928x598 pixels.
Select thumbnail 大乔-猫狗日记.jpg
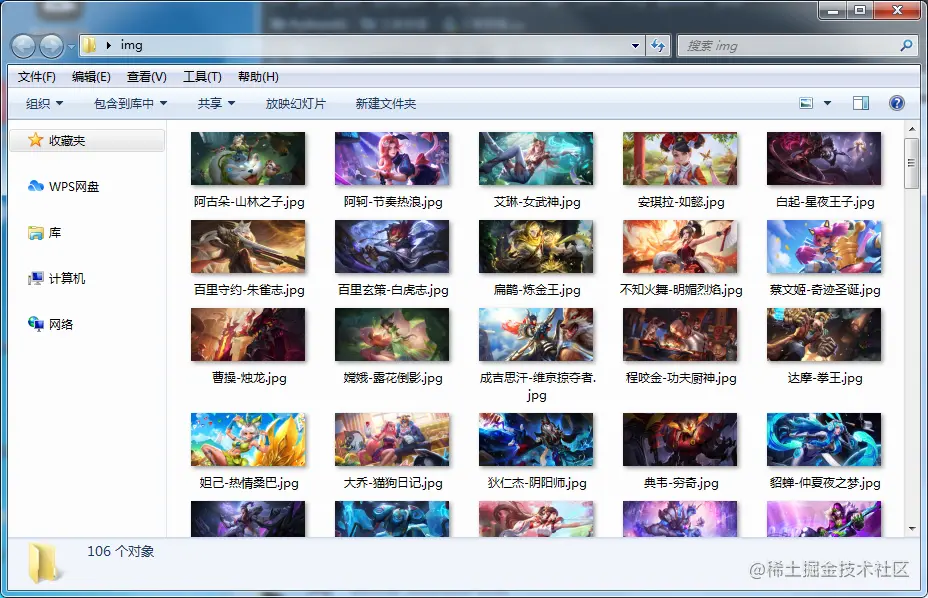click(392, 439)
